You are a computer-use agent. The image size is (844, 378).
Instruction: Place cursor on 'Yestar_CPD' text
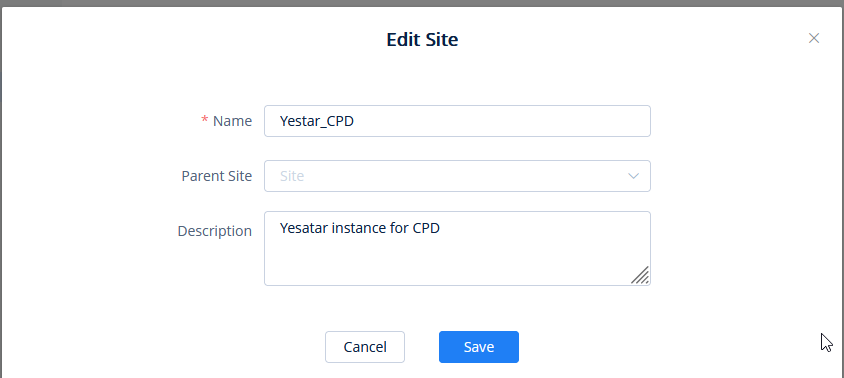[x=316, y=121]
